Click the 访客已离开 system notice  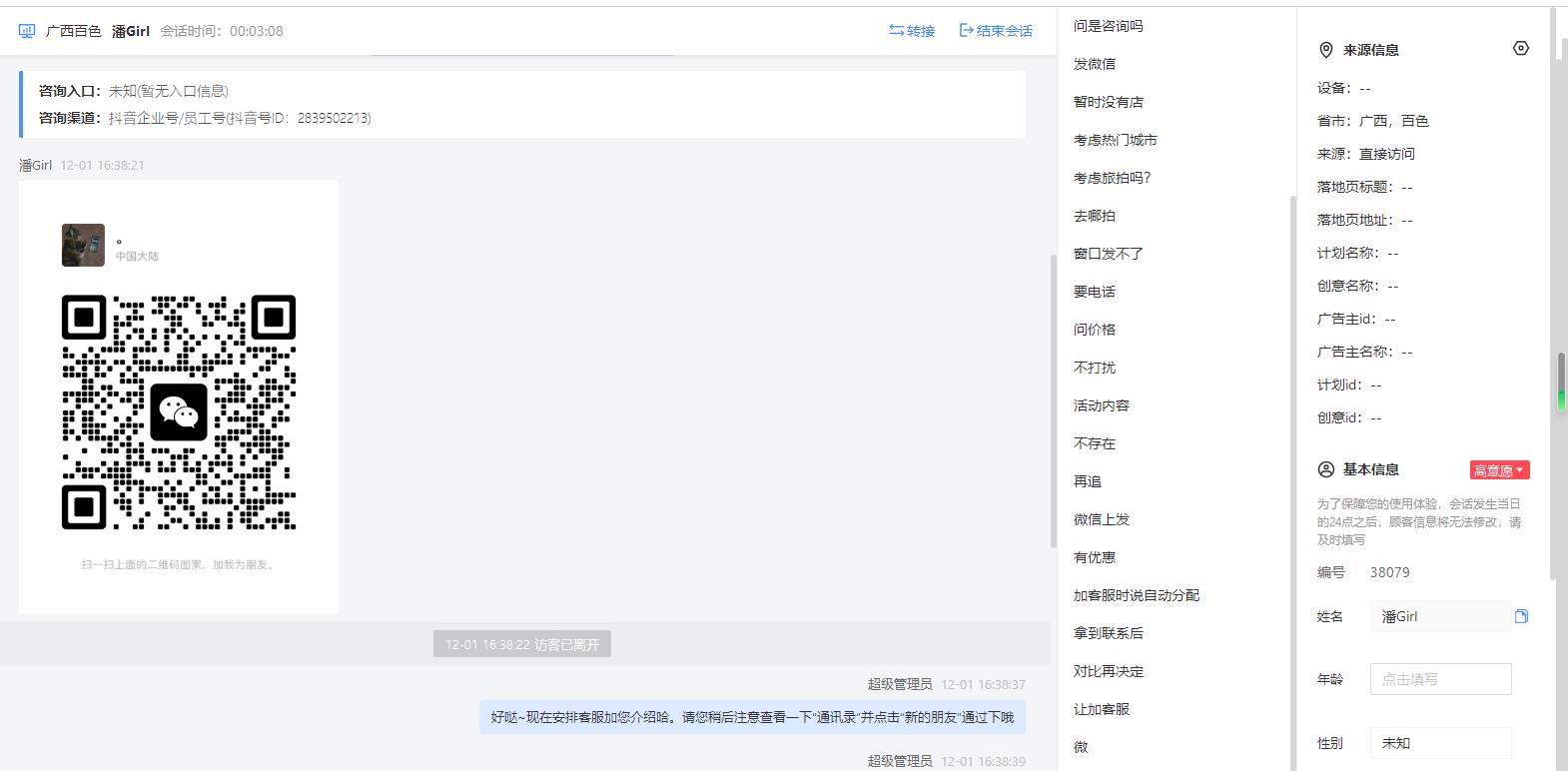click(522, 644)
